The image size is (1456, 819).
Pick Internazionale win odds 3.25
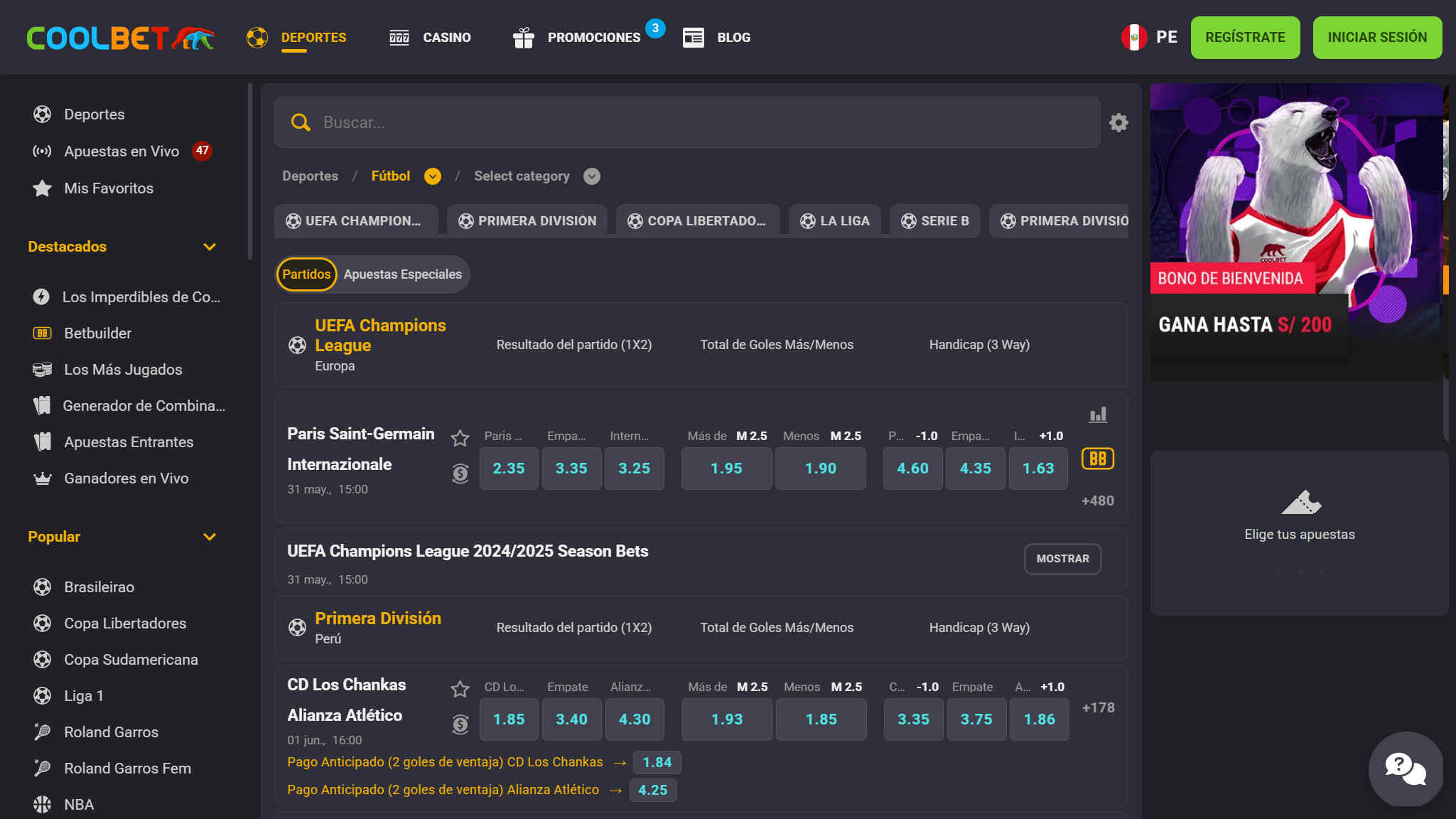pyautogui.click(x=634, y=469)
